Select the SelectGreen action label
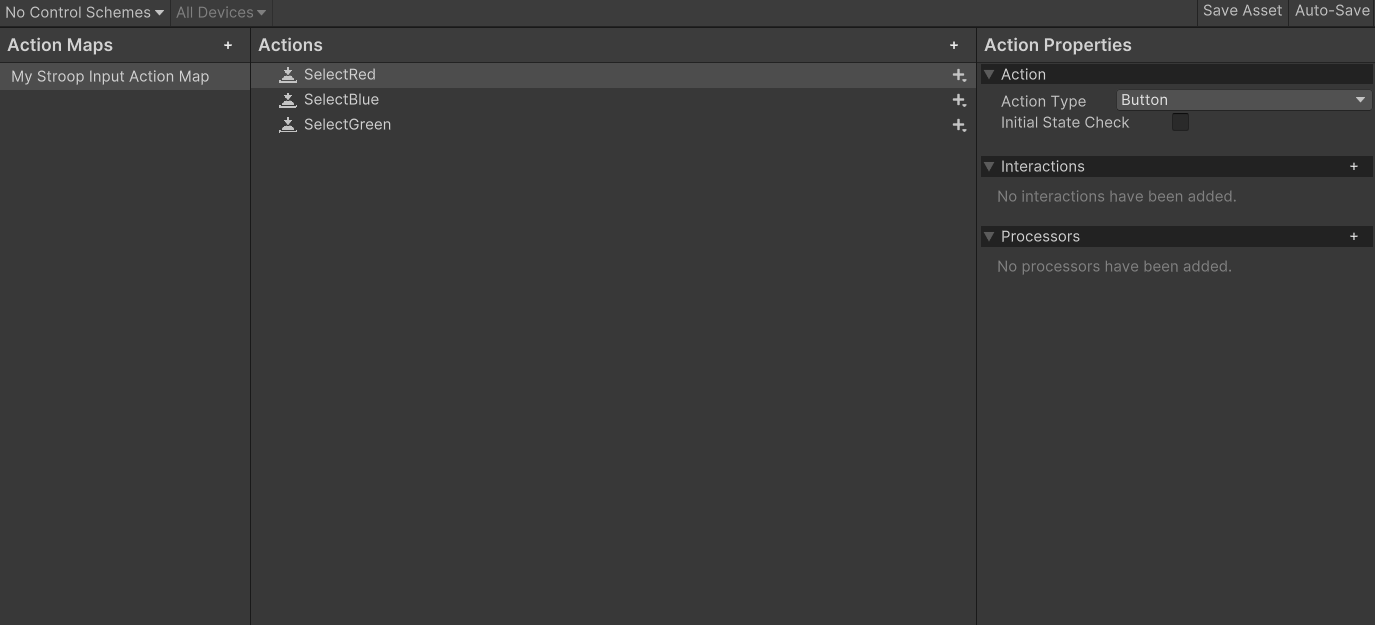This screenshot has height=625, width=1375. (x=347, y=124)
